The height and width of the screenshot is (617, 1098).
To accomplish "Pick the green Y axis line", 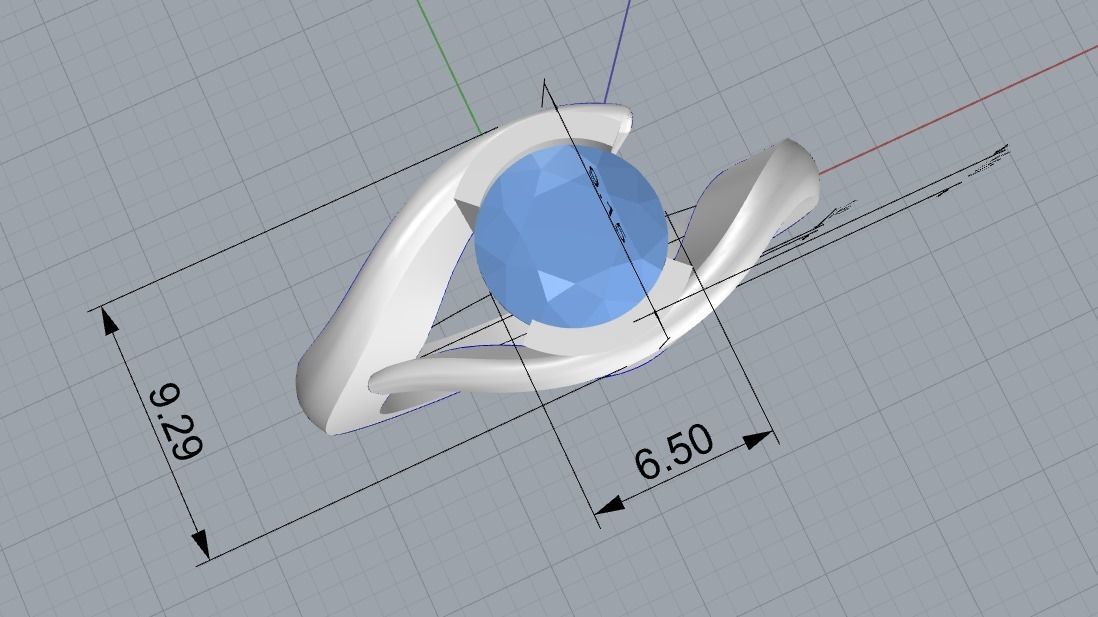I will click(x=449, y=67).
